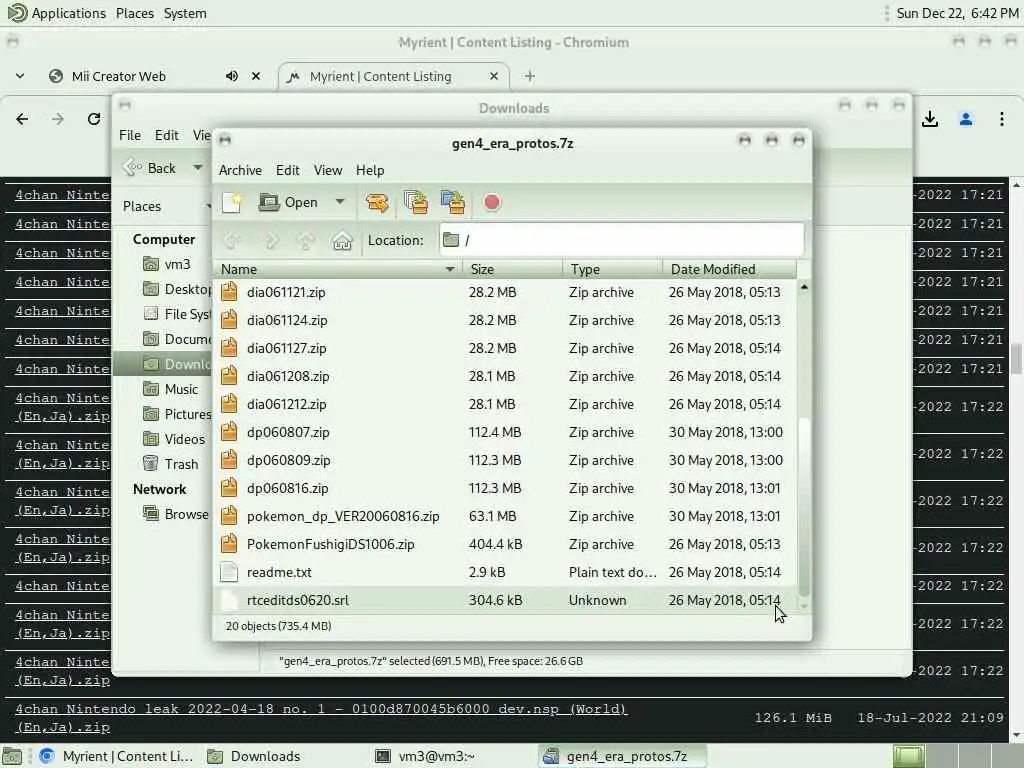Select dia061212.zip row
Image resolution: width=1024 pixels, height=768 pixels.
pyautogui.click(x=505, y=404)
